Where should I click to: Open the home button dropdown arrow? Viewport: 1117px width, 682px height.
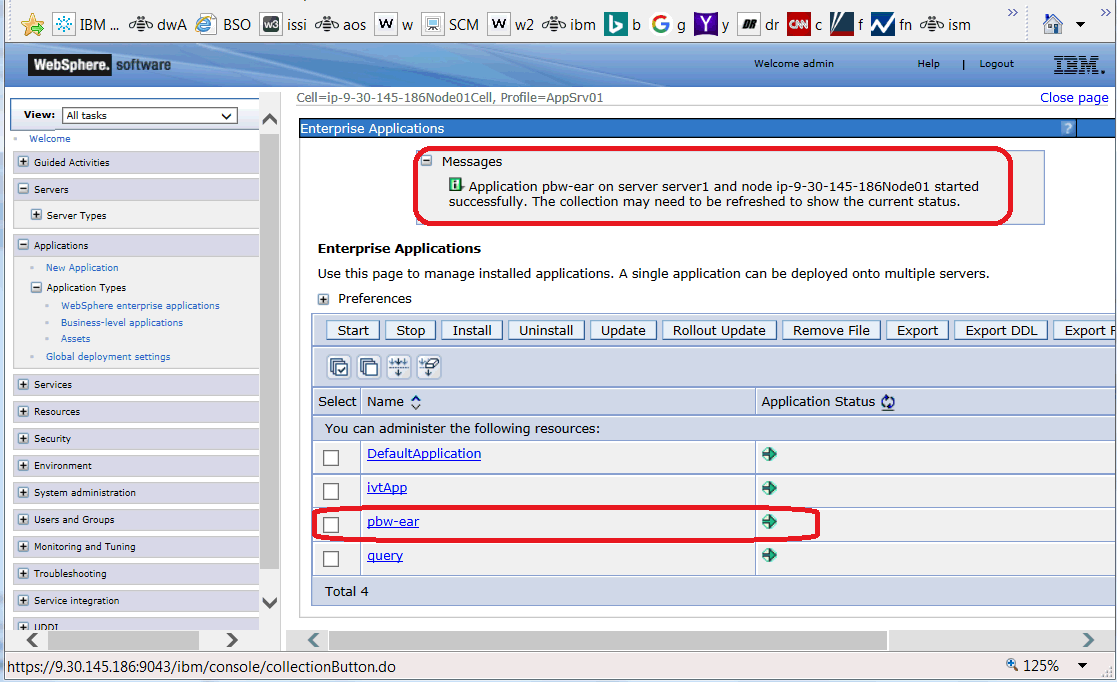(x=1081, y=25)
